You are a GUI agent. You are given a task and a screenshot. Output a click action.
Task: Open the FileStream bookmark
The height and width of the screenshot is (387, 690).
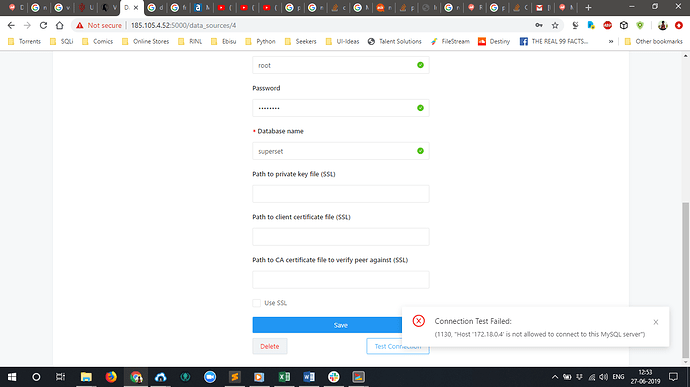(x=450, y=41)
